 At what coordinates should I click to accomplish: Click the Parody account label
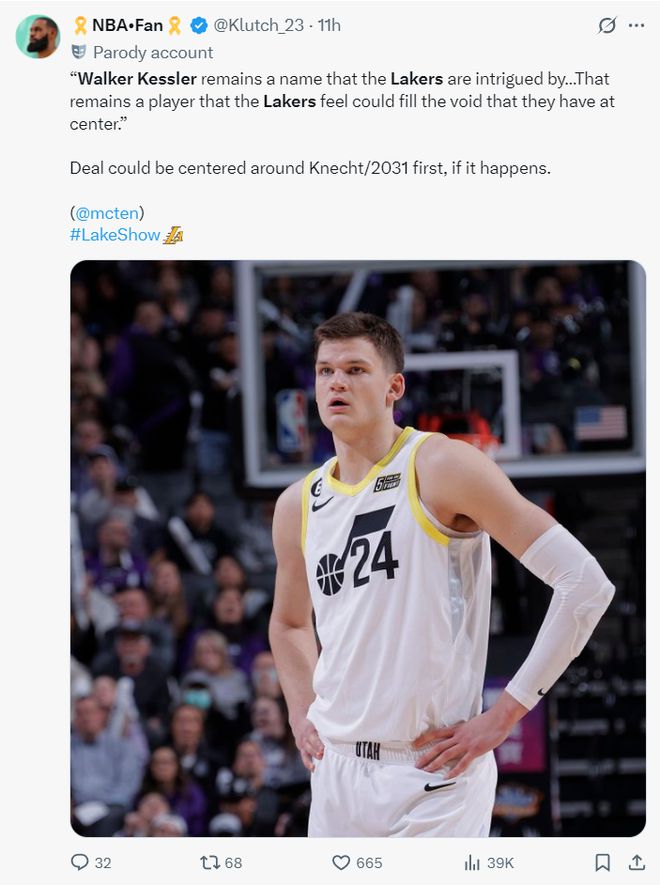click(x=153, y=52)
